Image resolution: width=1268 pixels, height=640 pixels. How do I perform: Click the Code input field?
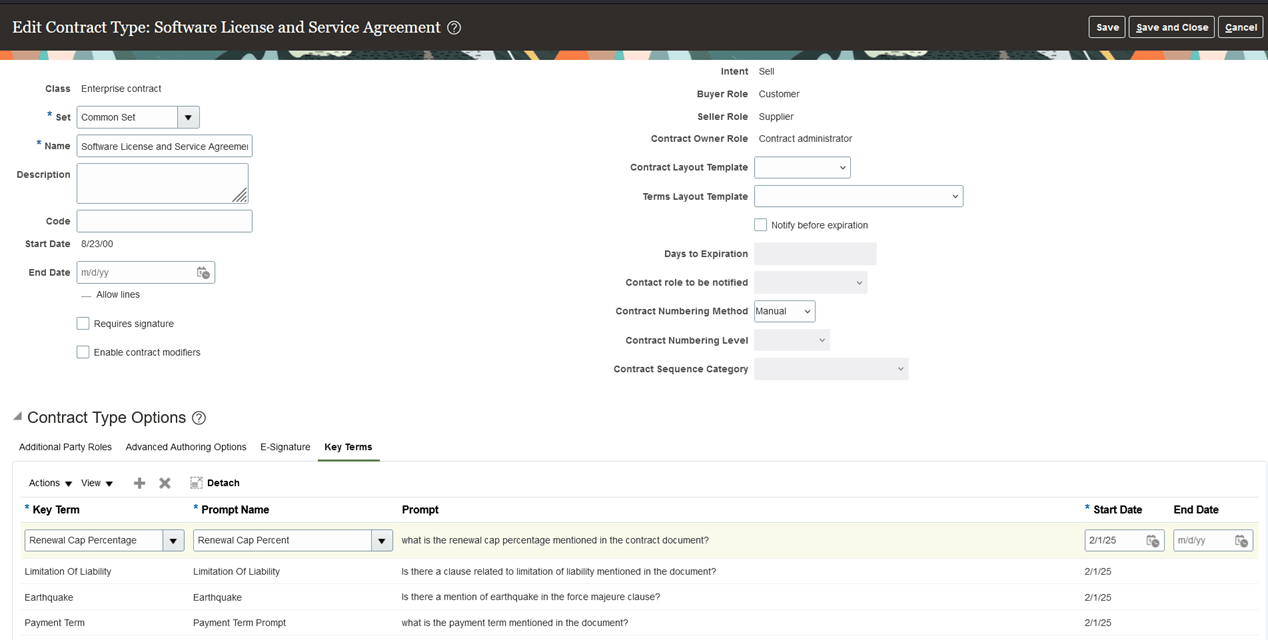(x=164, y=221)
